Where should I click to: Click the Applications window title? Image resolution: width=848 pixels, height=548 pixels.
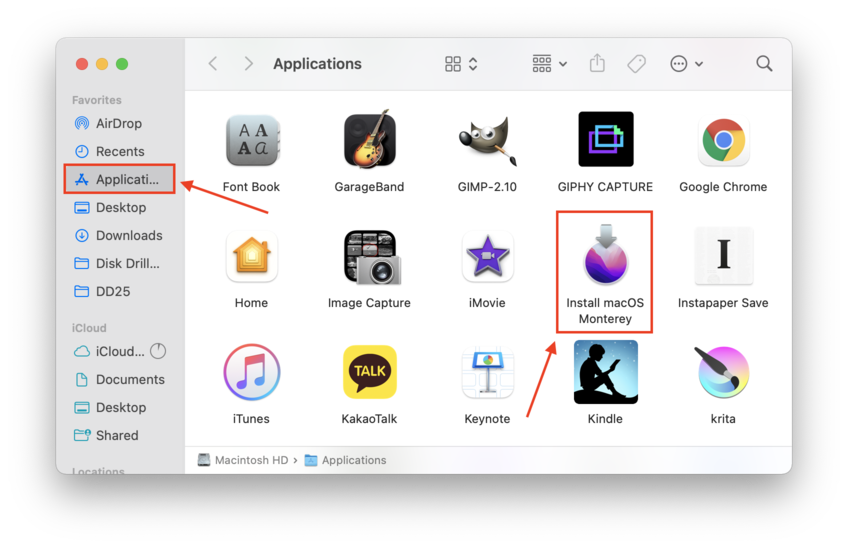[x=317, y=64]
